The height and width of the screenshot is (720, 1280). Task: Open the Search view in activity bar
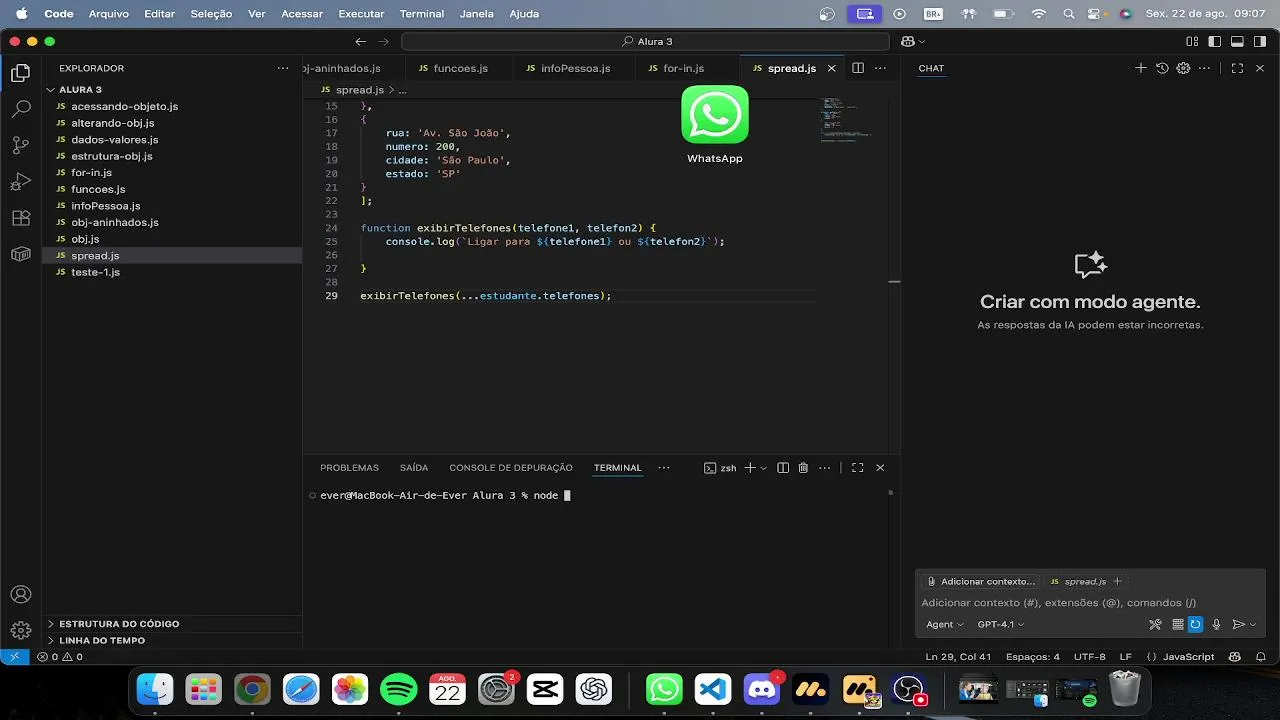coord(20,108)
